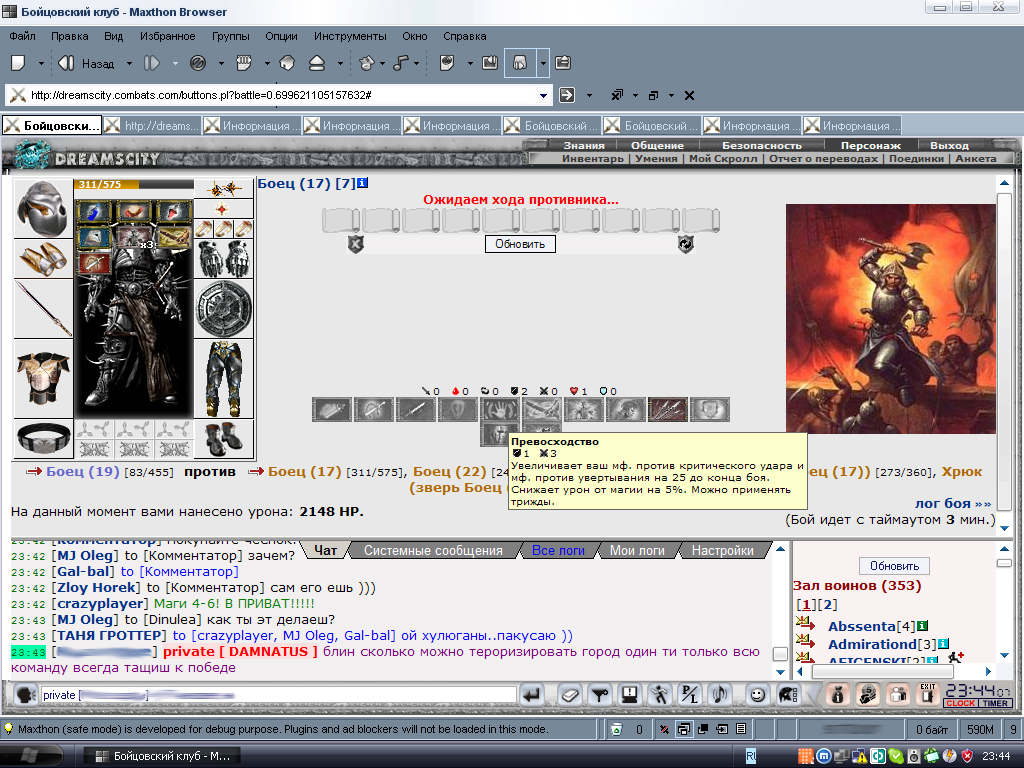1024x768 pixels.
Task: Open the Избранное menu
Action: tap(167, 36)
